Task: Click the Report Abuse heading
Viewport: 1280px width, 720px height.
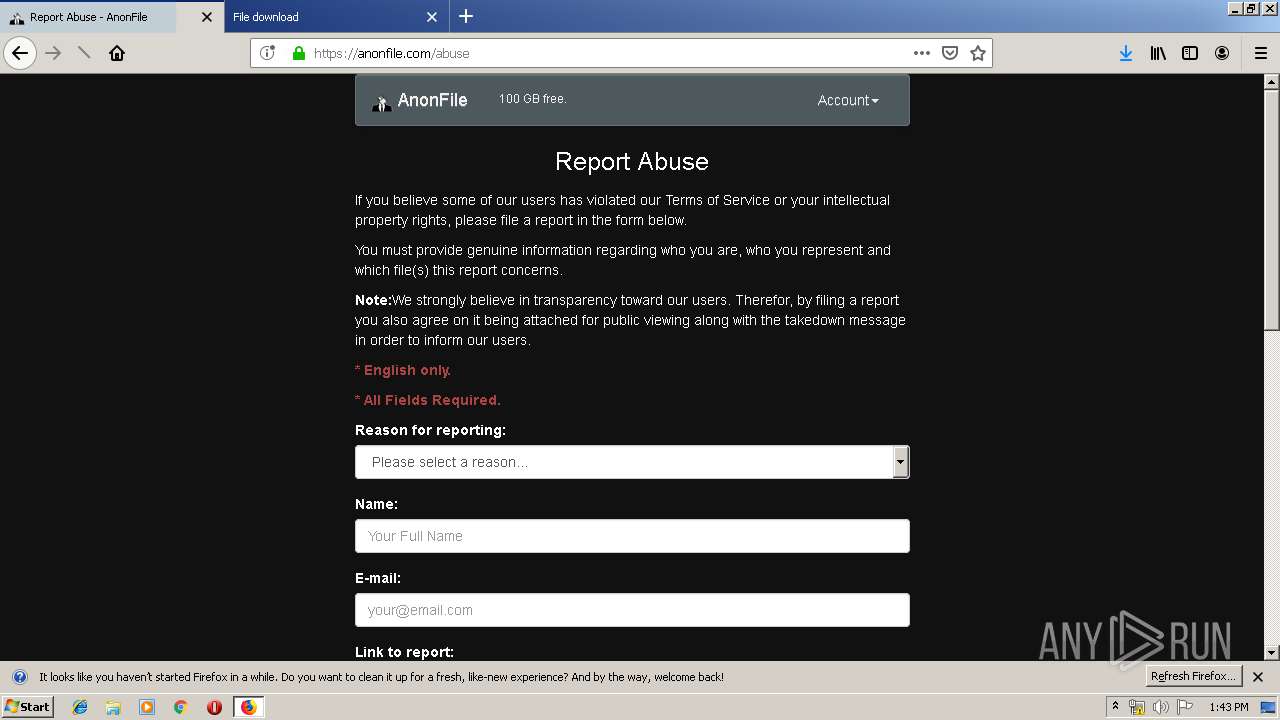Action: pyautogui.click(x=632, y=161)
